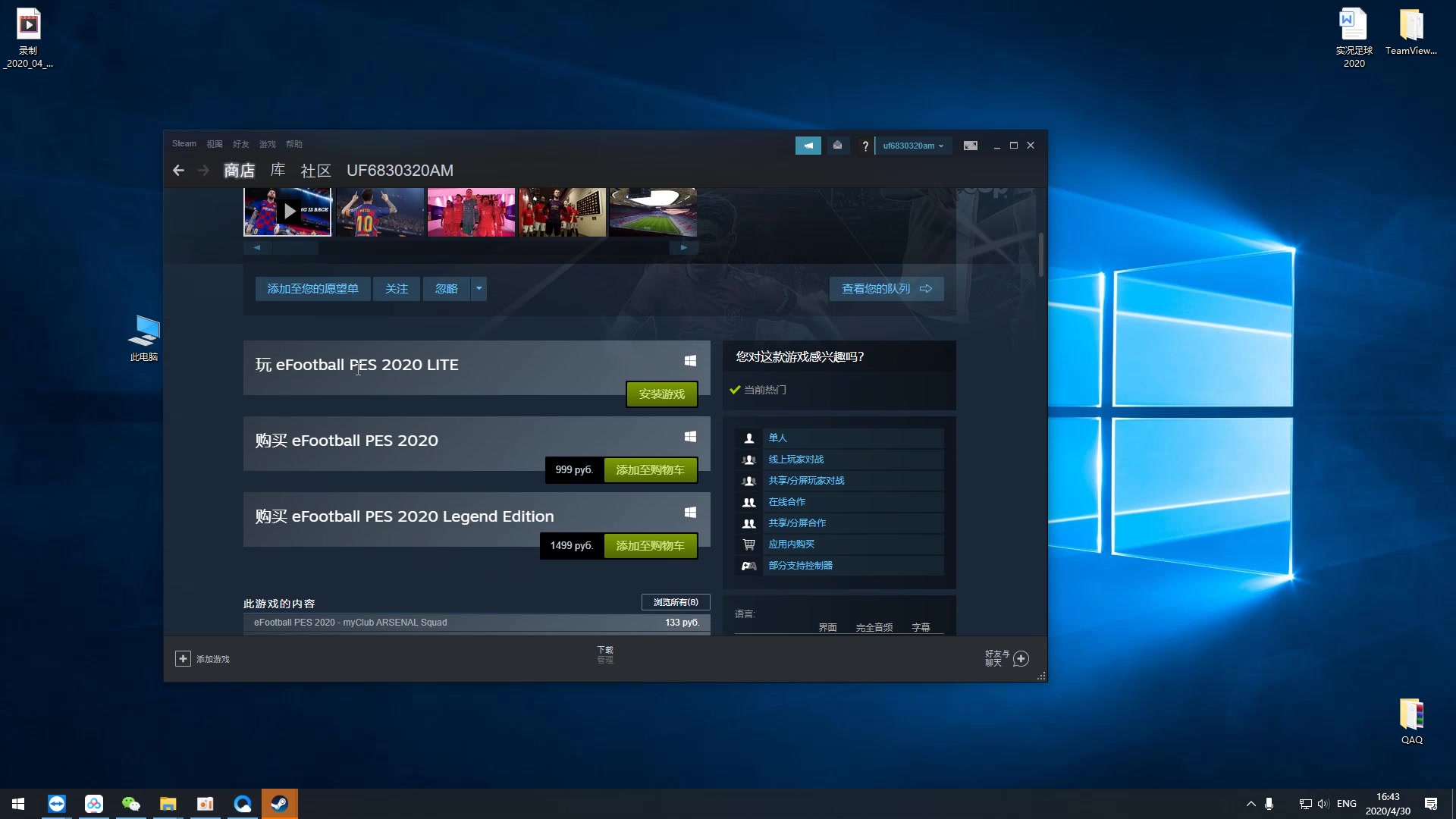Click the 忽略 button
Image resolution: width=1456 pixels, height=819 pixels.
447,289
